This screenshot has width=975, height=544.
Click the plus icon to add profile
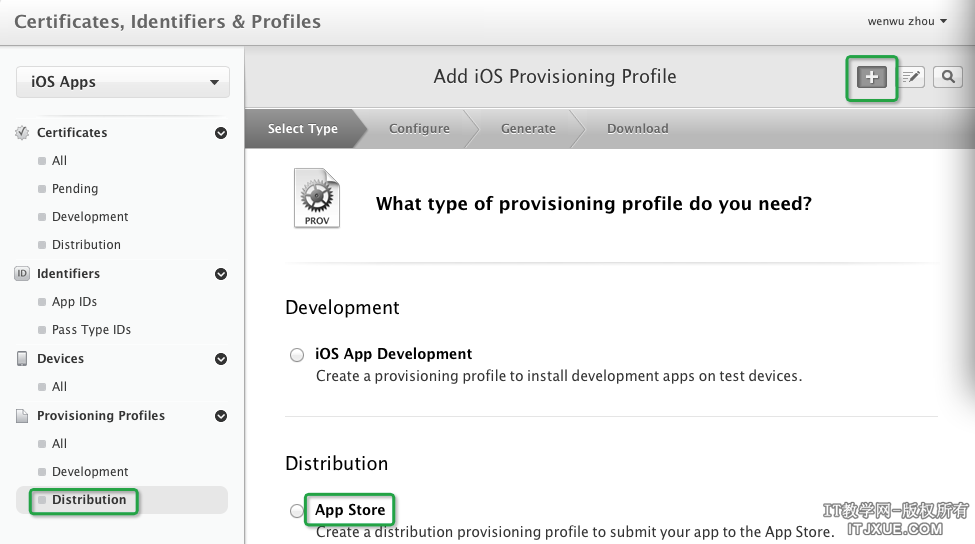[x=872, y=77]
